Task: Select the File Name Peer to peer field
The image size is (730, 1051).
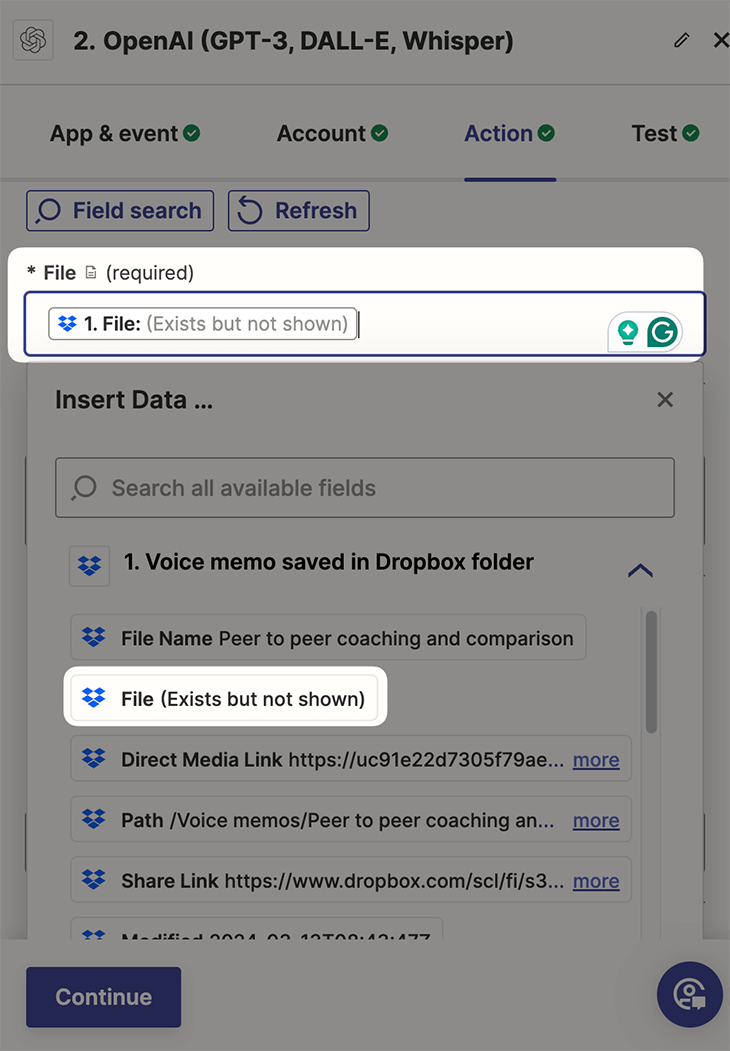Action: [x=328, y=637]
